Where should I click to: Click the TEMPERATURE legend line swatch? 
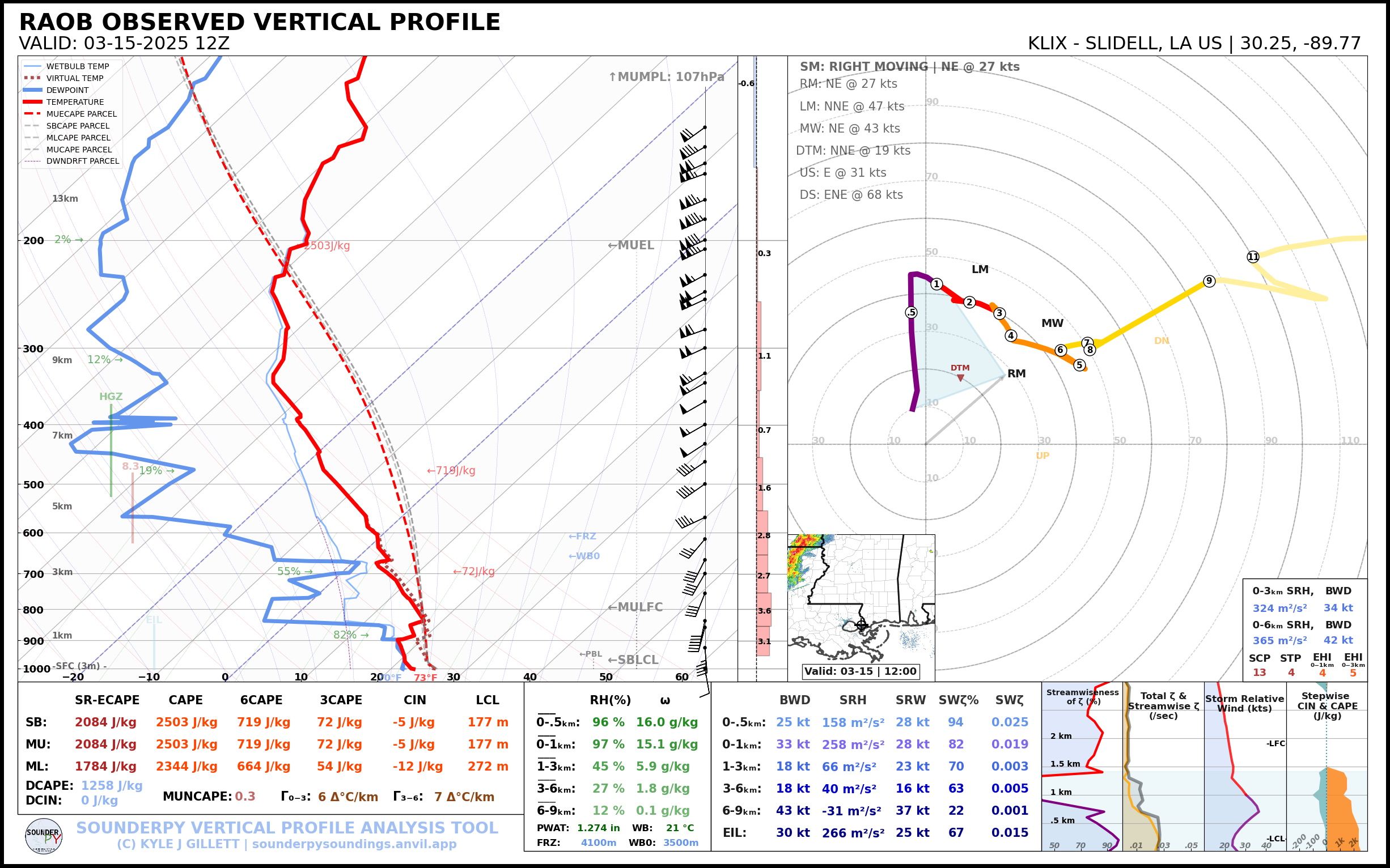pos(32,102)
